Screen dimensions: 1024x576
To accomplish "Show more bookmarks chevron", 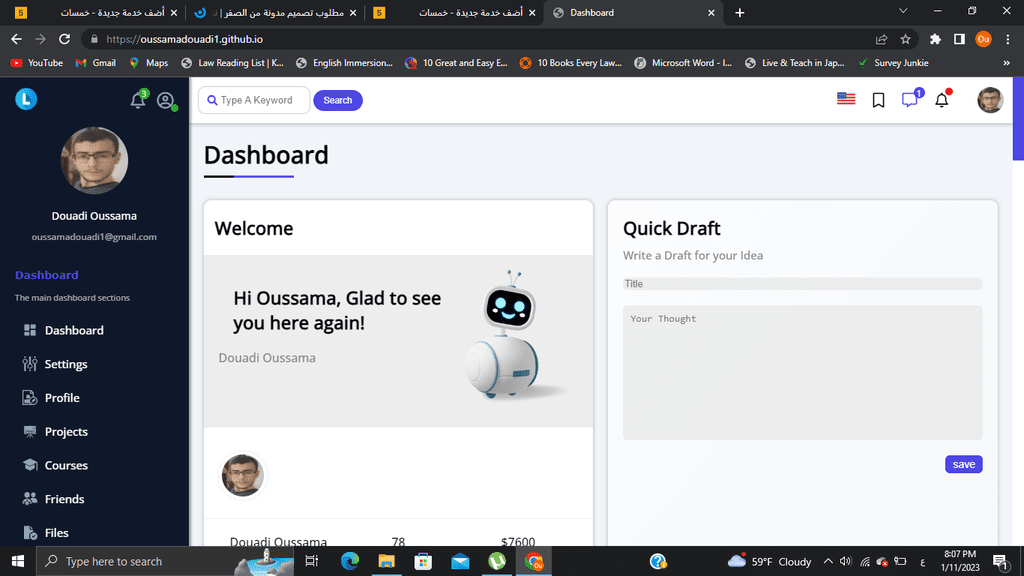I will pos(1006,63).
